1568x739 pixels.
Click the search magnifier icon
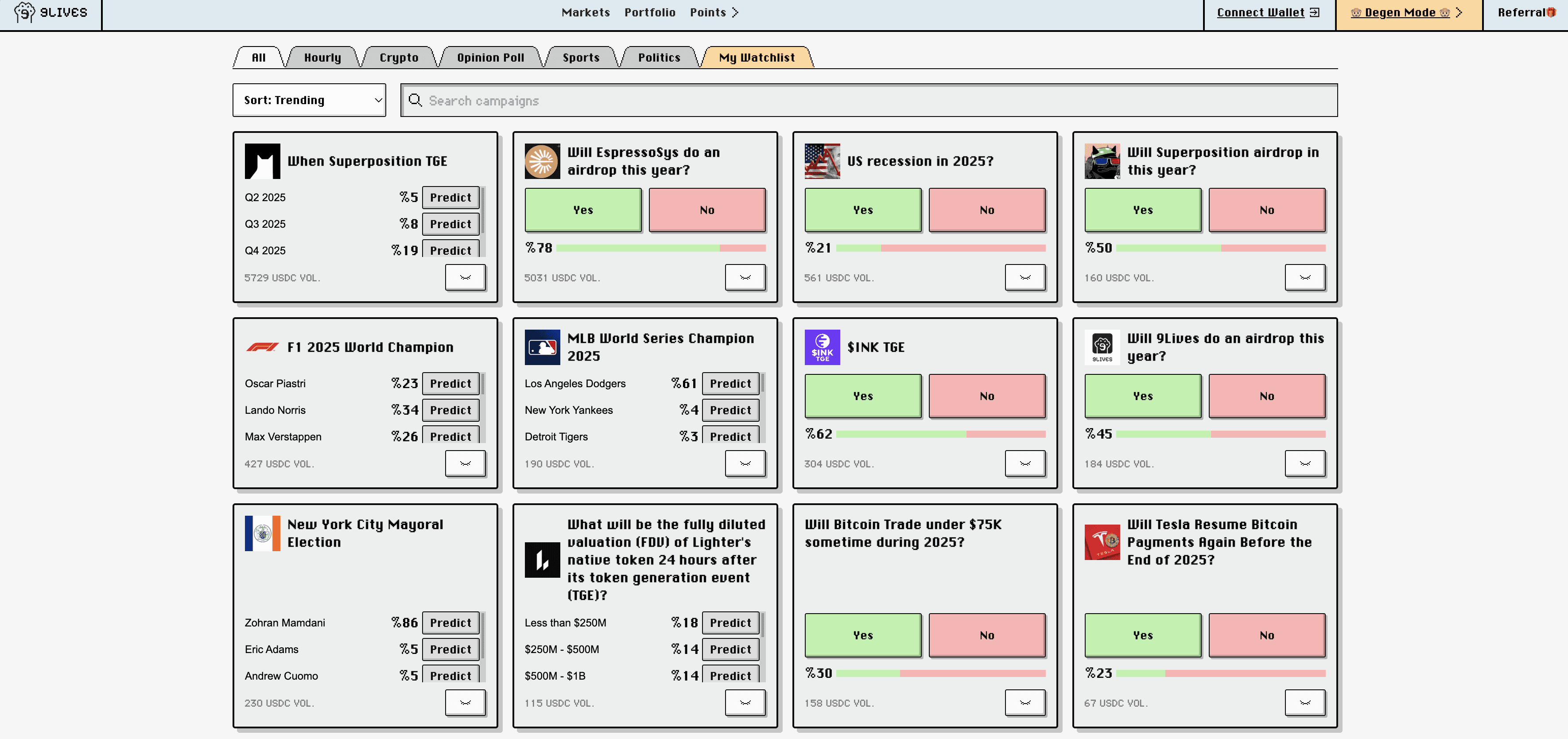[415, 100]
